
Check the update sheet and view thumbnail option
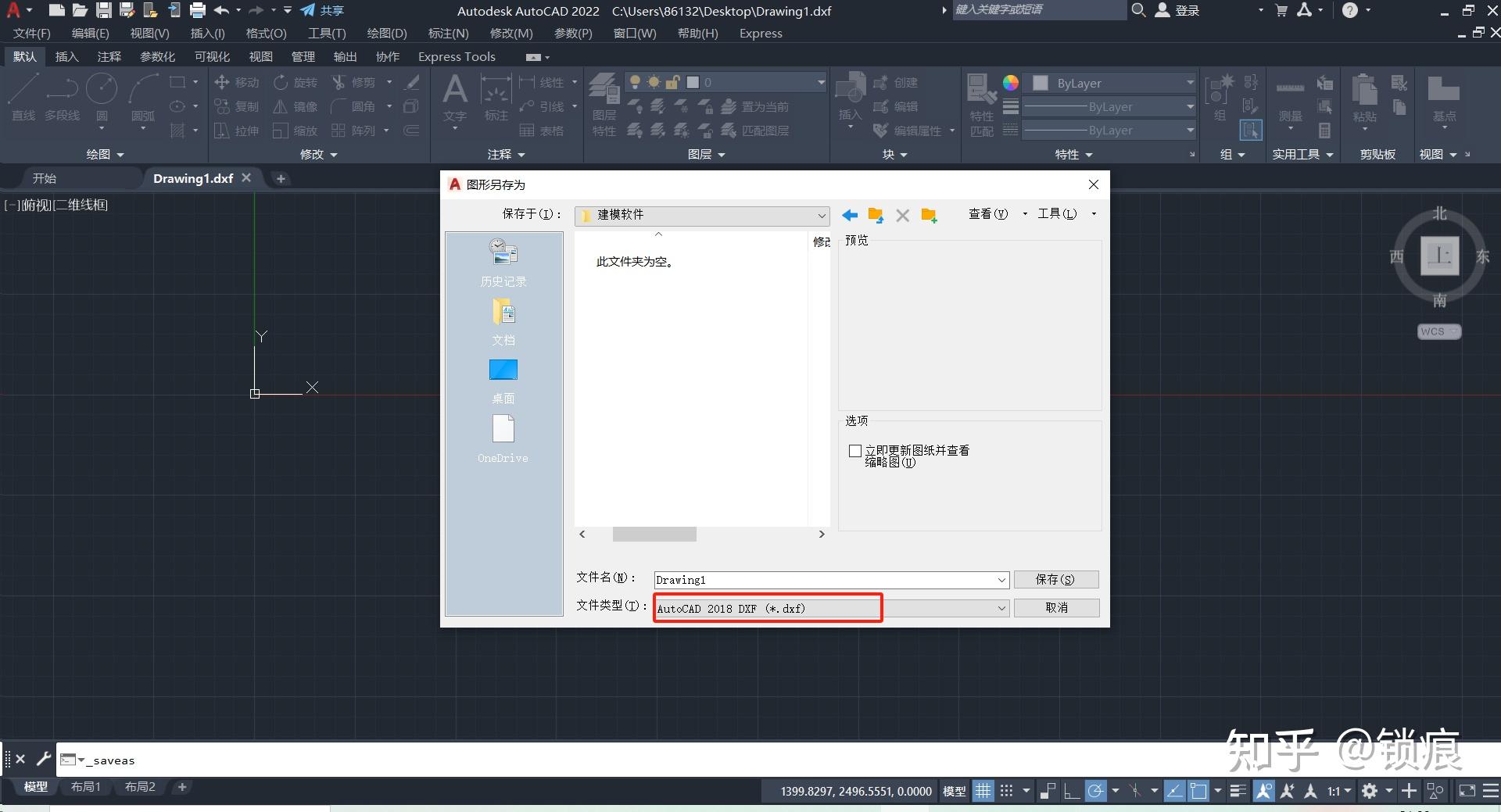[x=854, y=451]
